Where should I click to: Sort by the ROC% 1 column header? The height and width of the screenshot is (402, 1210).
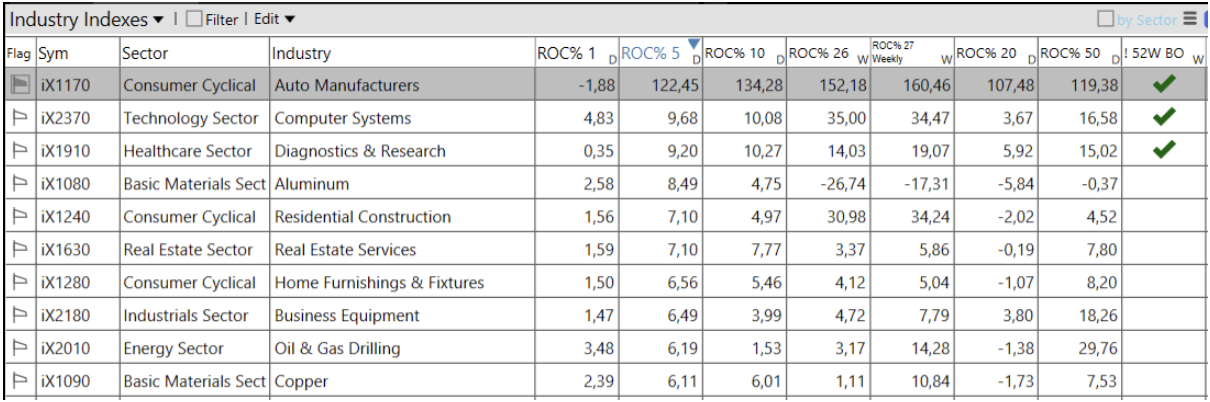[567, 54]
